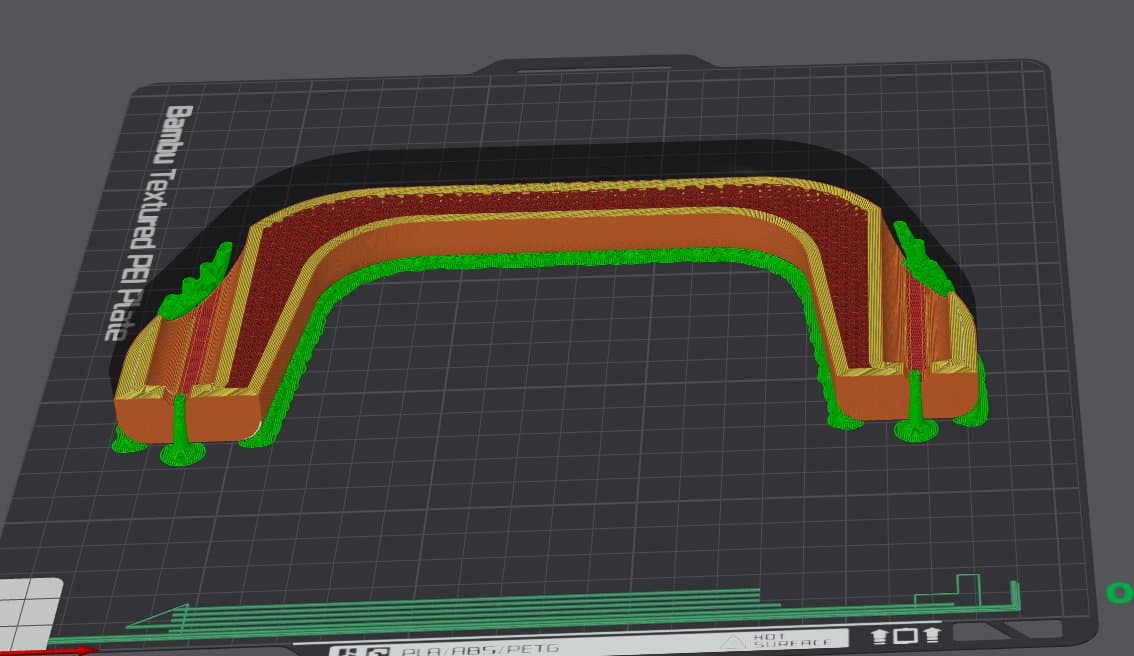The height and width of the screenshot is (656, 1134).
Task: Click the "PLA/ABS/PETG" plate text
Action: [x=479, y=650]
